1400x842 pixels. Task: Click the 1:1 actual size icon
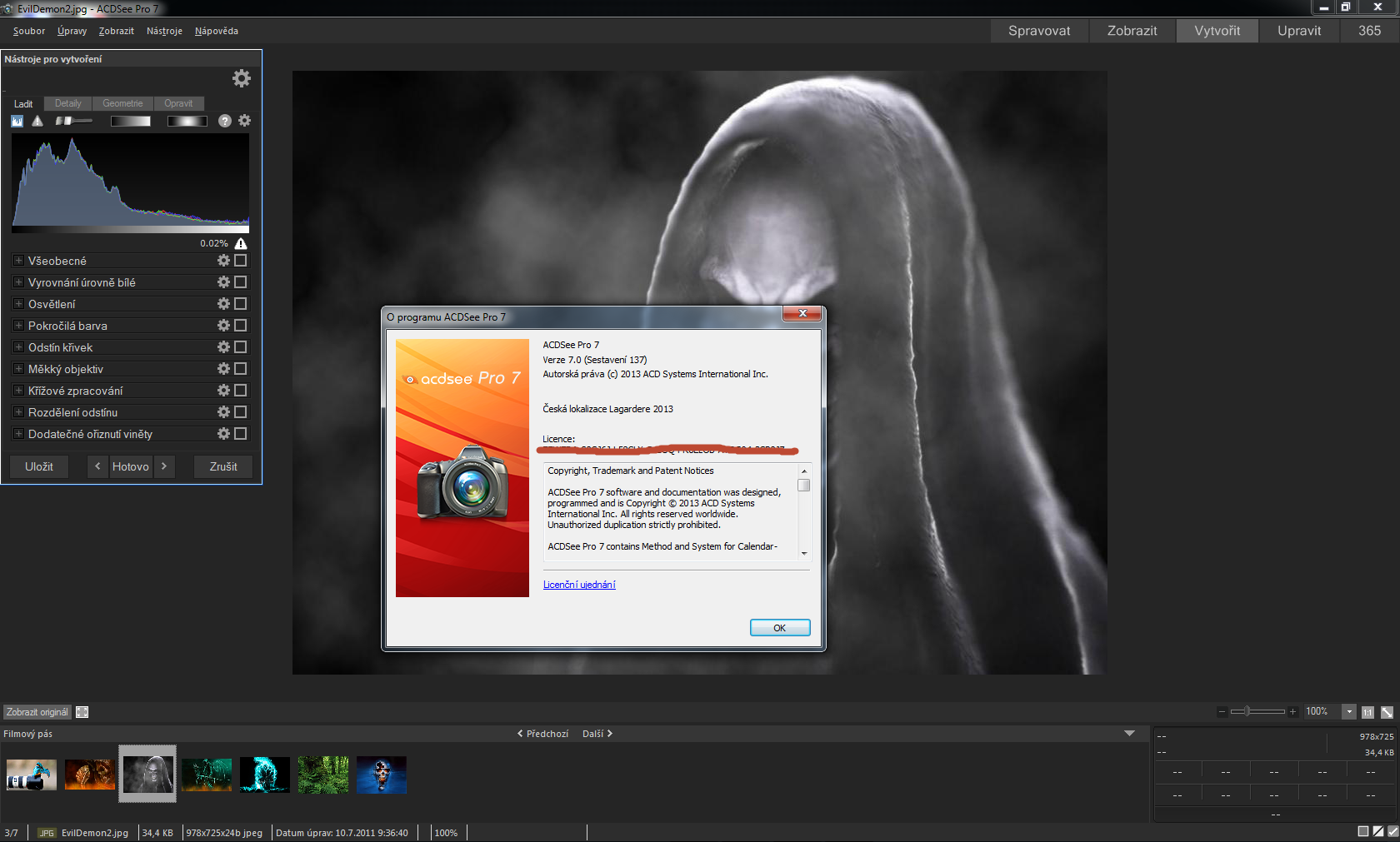pos(1367,712)
